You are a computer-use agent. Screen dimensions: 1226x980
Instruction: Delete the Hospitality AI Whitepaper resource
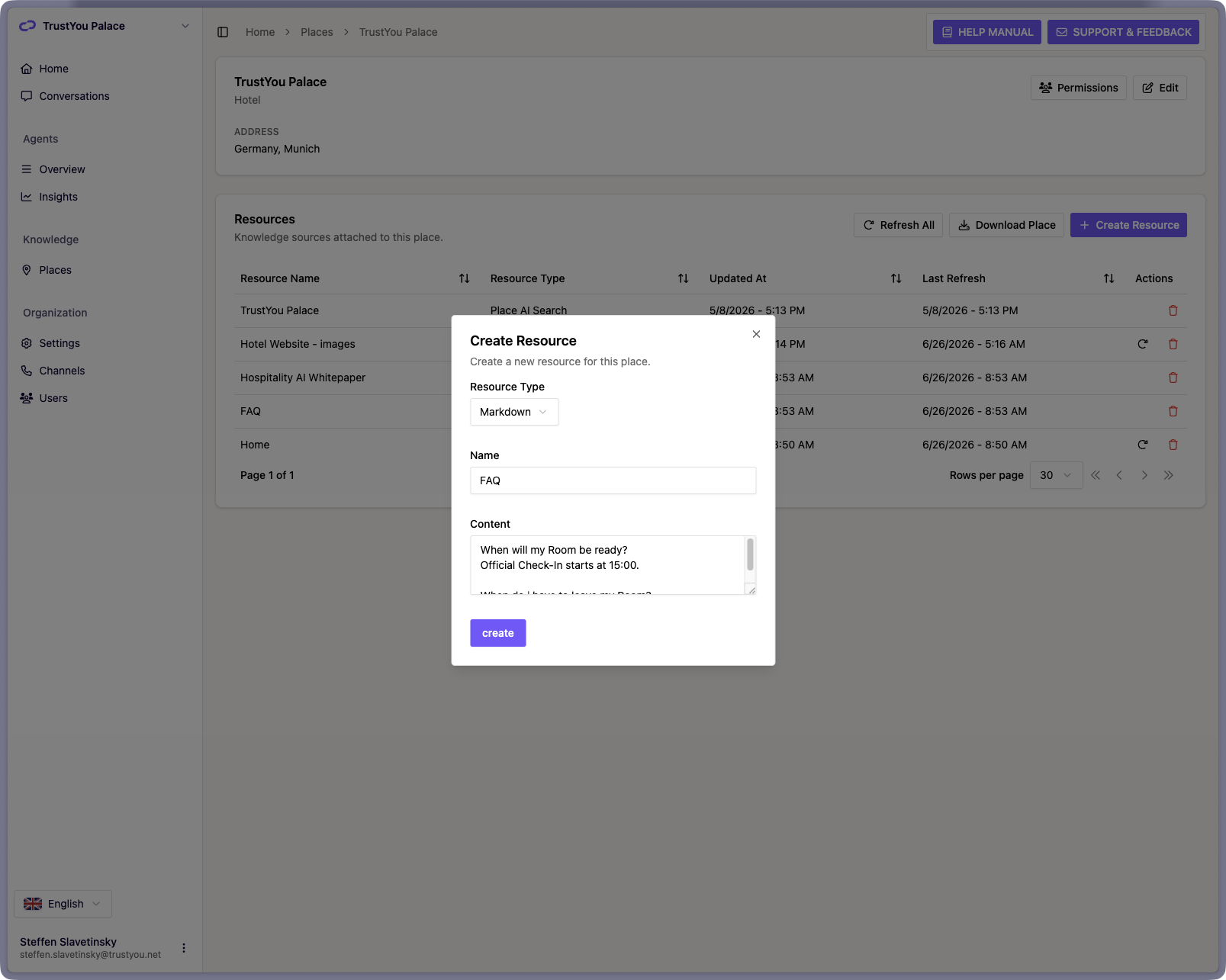tap(1173, 378)
